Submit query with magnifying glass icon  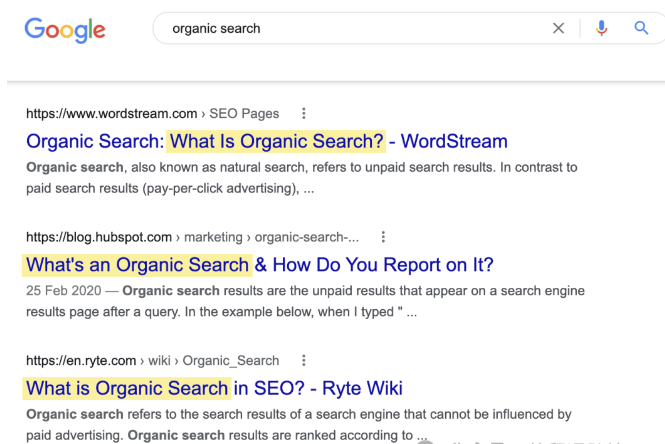coord(641,28)
